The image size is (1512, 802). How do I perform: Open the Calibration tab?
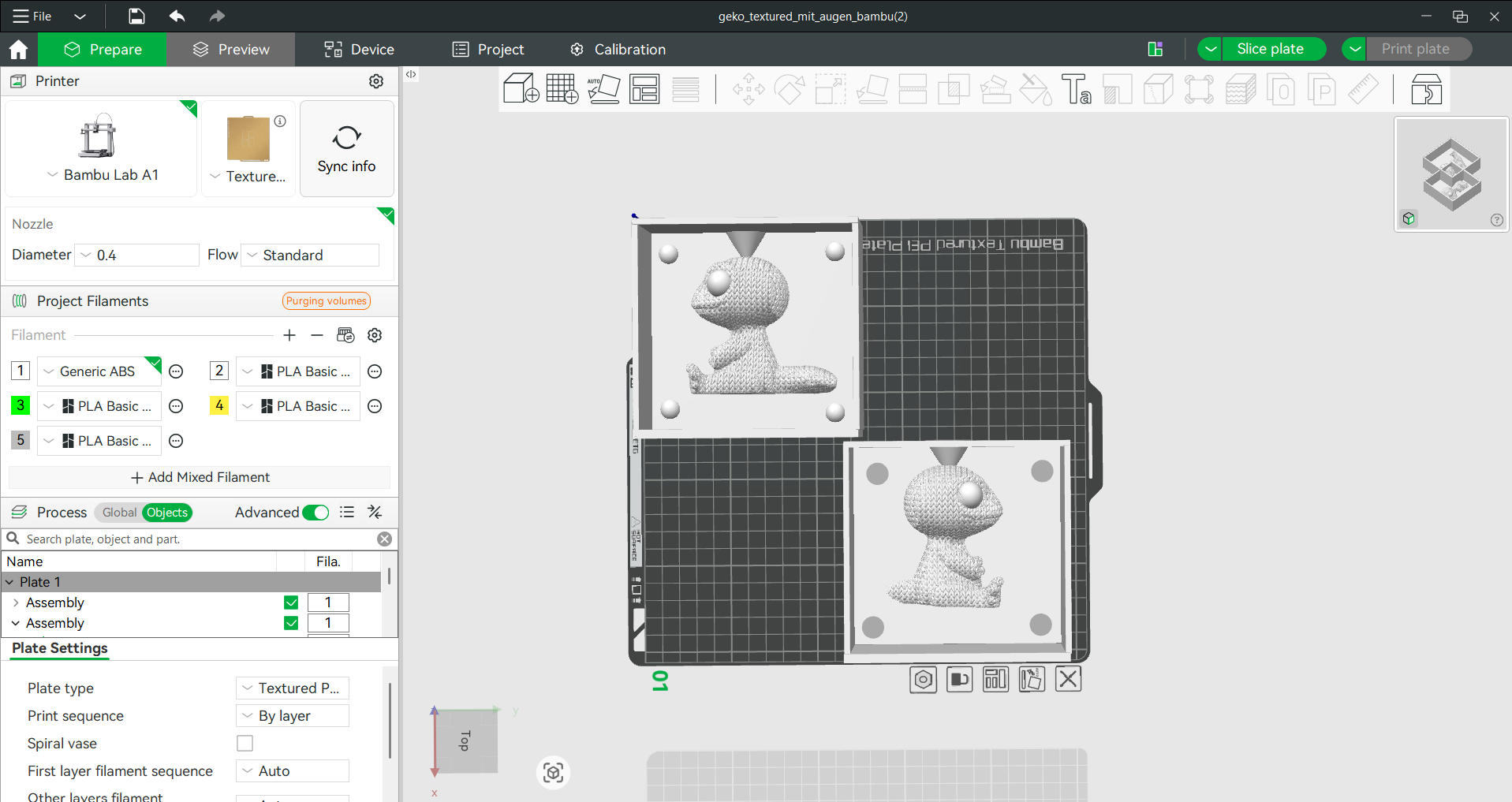[618, 50]
